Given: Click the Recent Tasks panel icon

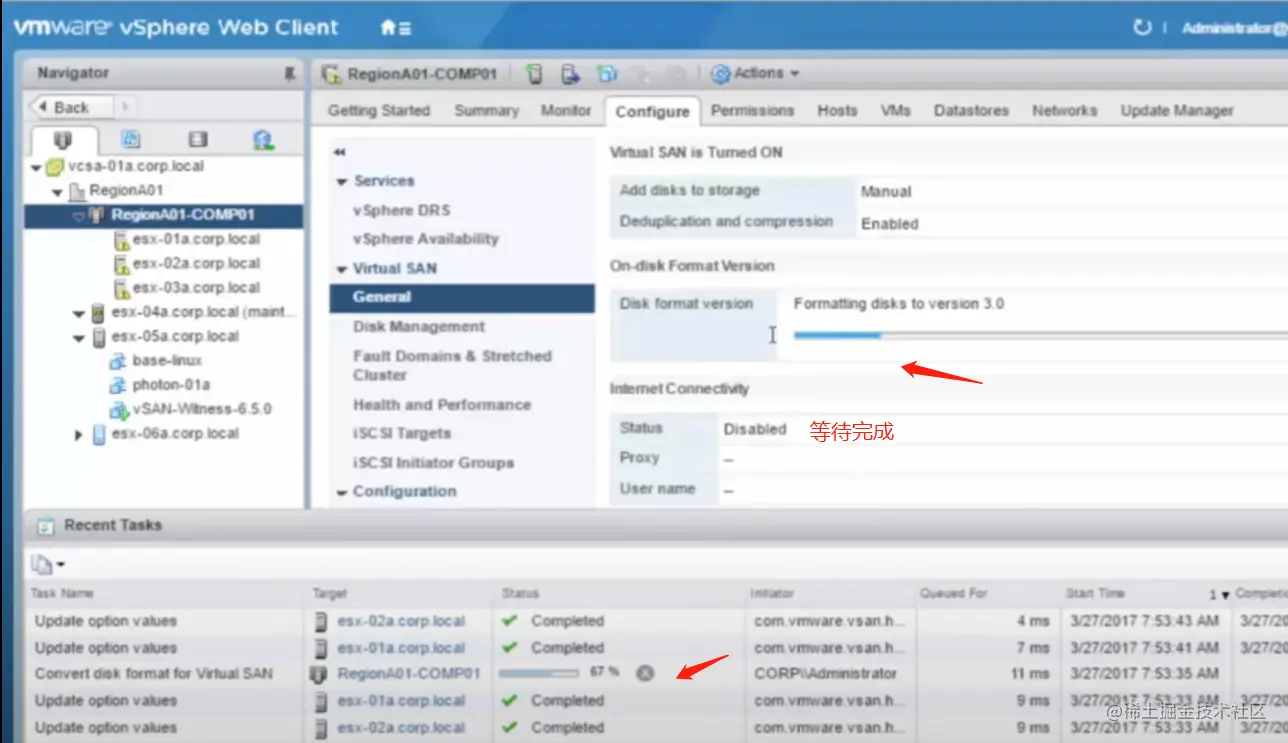Looking at the screenshot, I should [45, 525].
